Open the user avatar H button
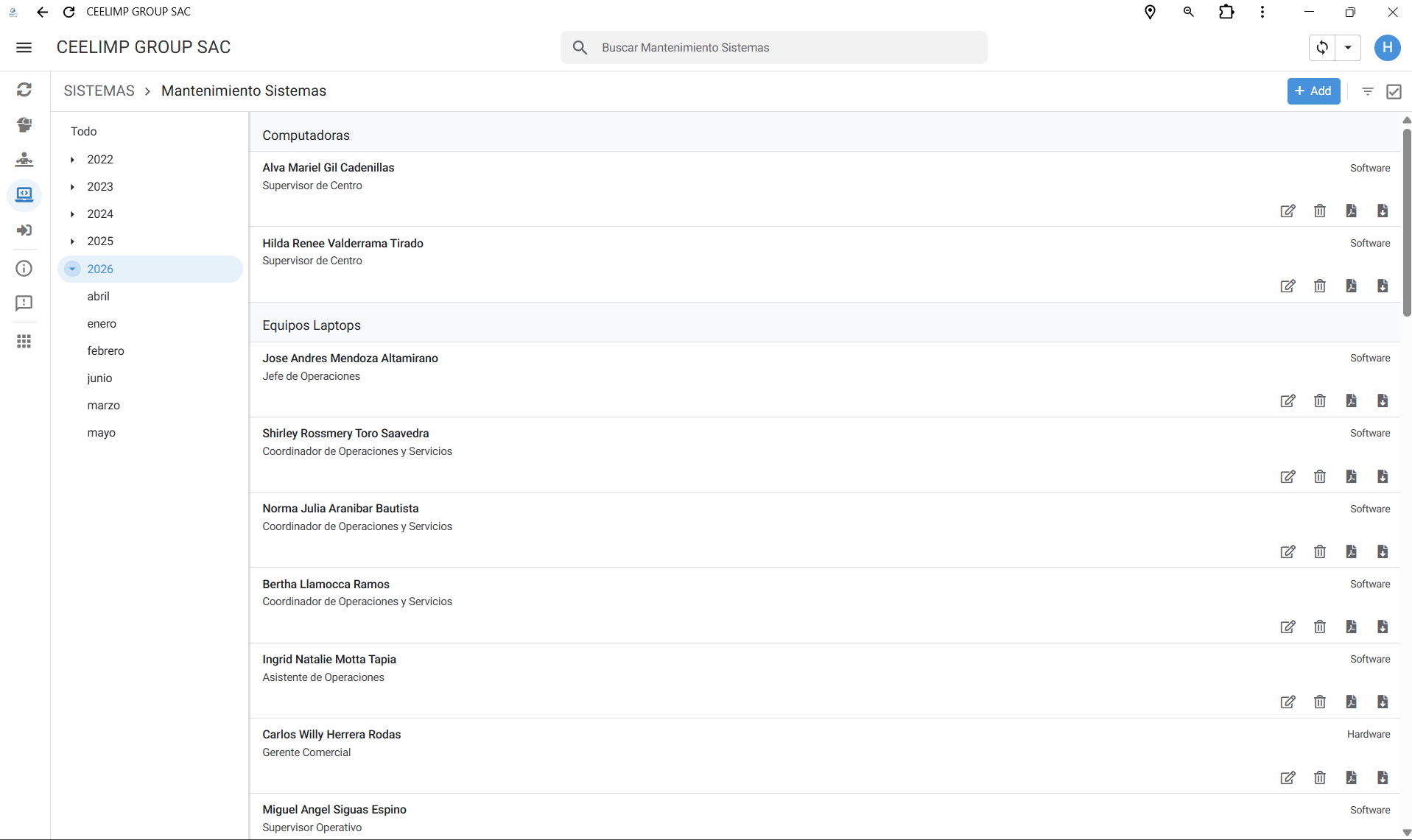1412x840 pixels. tap(1387, 48)
